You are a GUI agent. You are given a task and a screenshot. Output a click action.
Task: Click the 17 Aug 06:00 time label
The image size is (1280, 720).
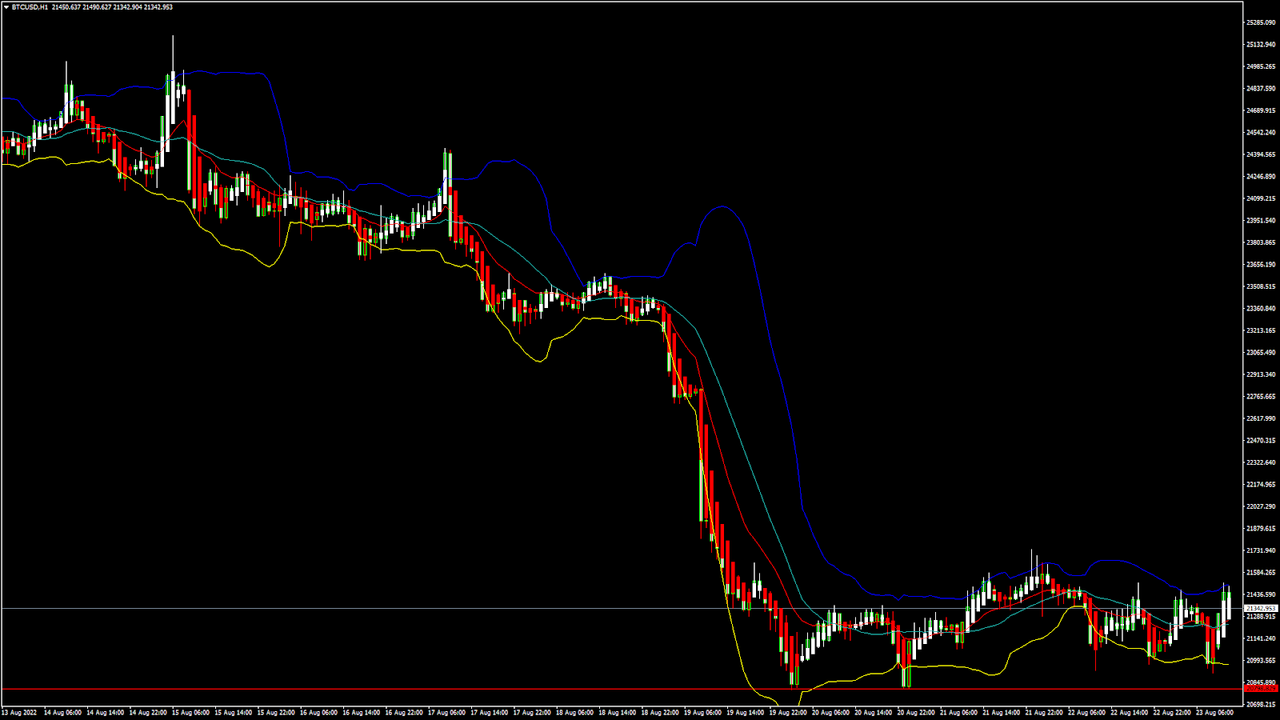[x=447, y=713]
